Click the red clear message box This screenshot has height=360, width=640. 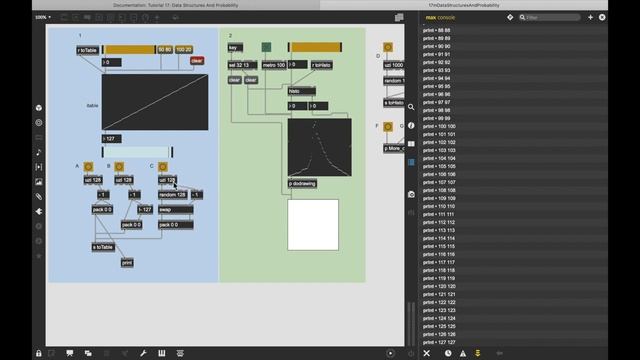tap(197, 60)
